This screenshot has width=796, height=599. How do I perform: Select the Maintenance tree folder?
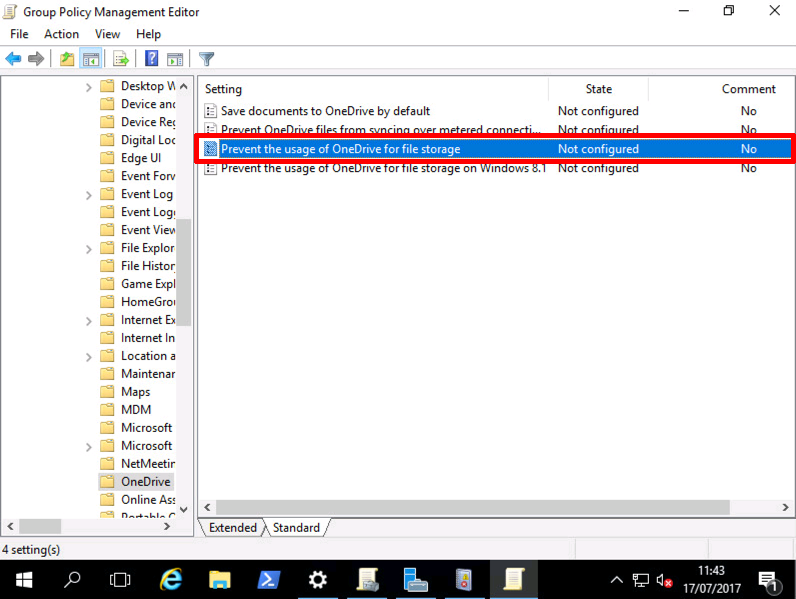pyautogui.click(x=148, y=374)
